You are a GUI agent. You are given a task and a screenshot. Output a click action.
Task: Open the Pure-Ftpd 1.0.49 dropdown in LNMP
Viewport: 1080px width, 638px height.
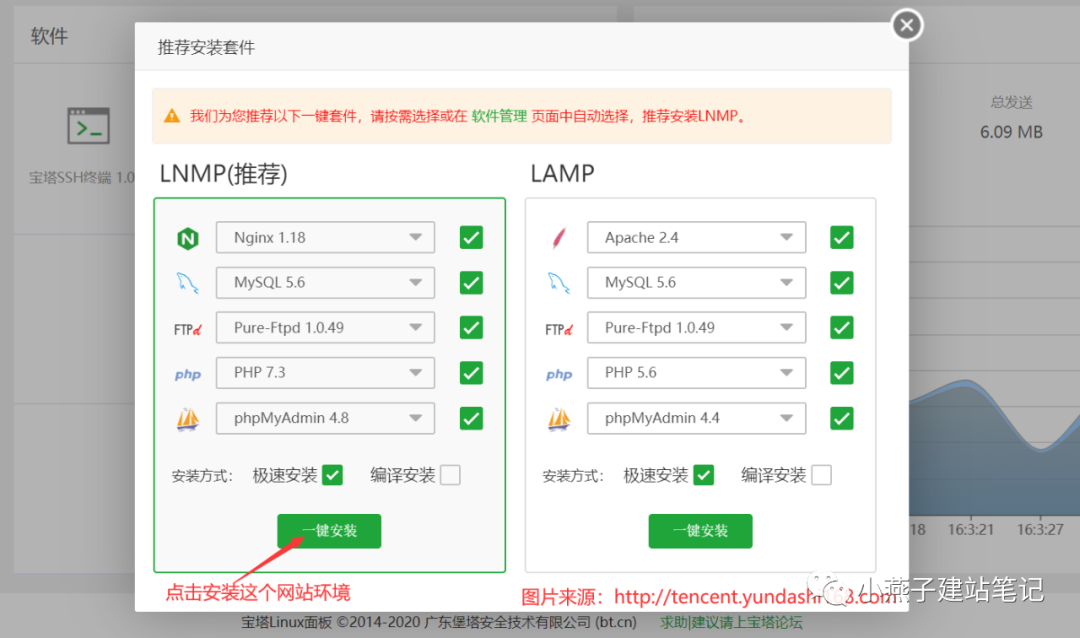click(324, 327)
